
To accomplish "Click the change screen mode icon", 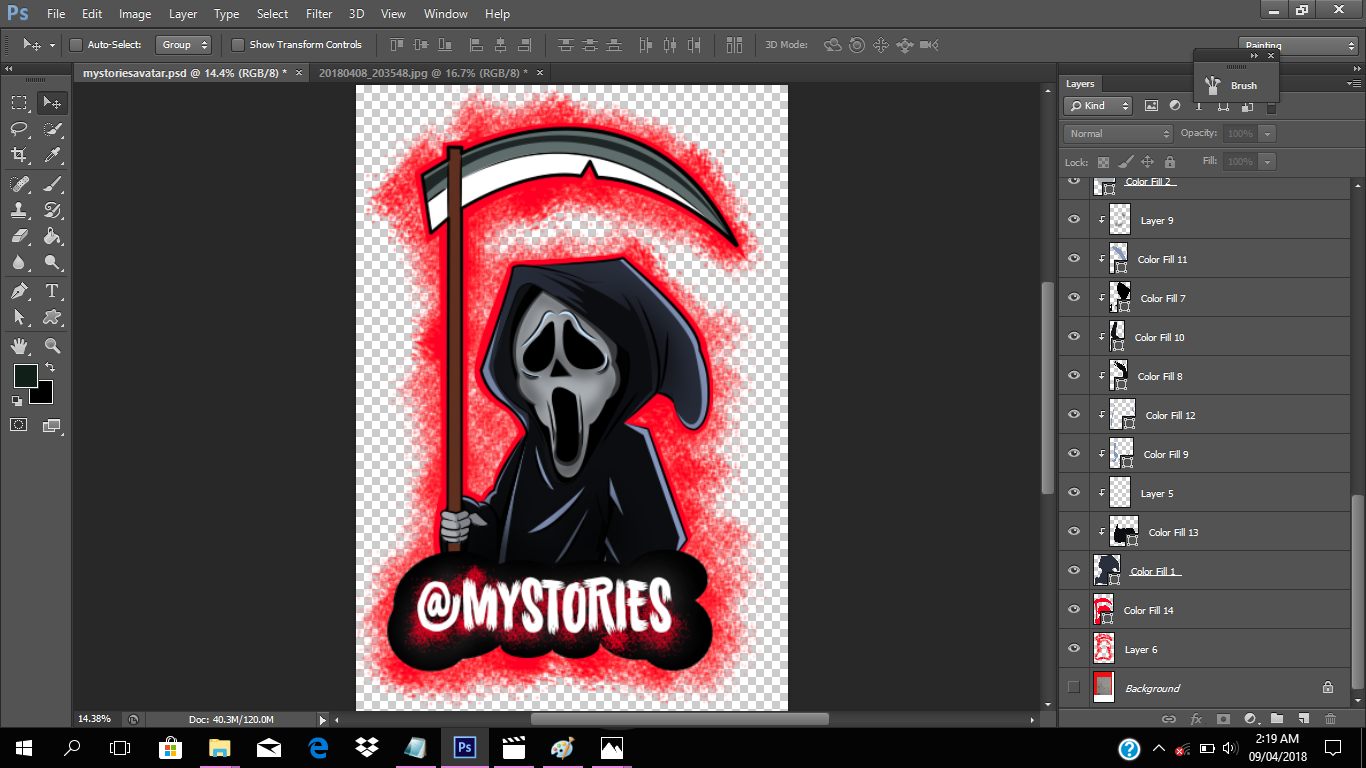I will click(x=52, y=425).
